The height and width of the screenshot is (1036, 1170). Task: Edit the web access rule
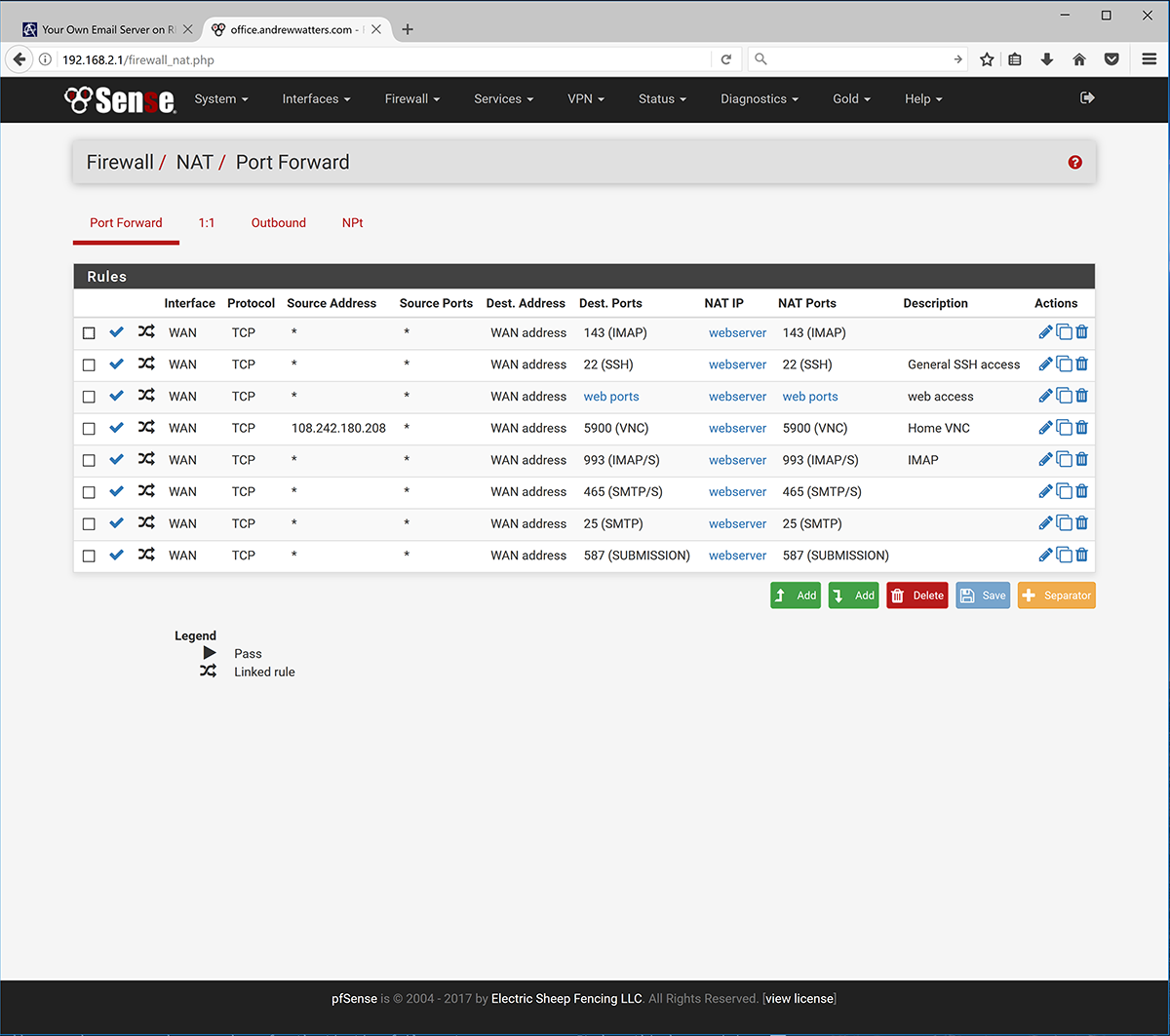click(x=1045, y=396)
